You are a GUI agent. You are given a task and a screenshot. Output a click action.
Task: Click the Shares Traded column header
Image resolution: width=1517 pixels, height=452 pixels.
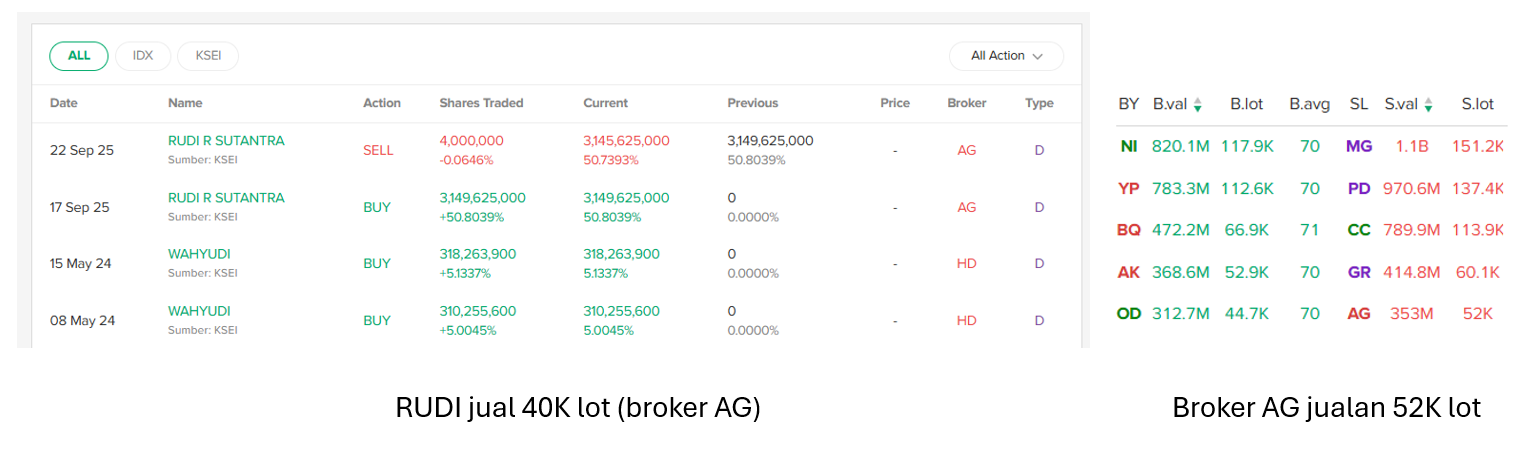click(x=481, y=103)
